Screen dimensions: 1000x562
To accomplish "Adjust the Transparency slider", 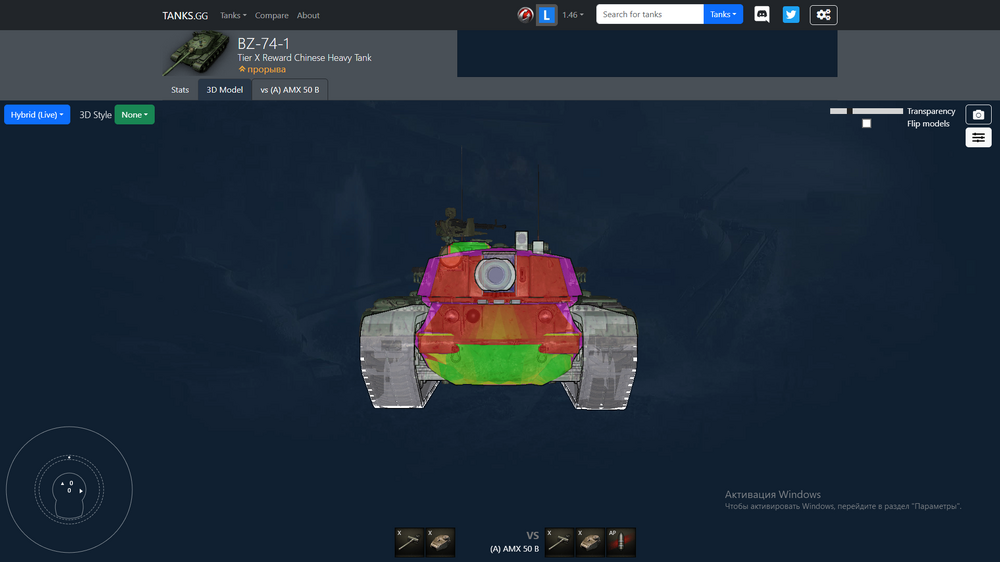I will [x=866, y=111].
